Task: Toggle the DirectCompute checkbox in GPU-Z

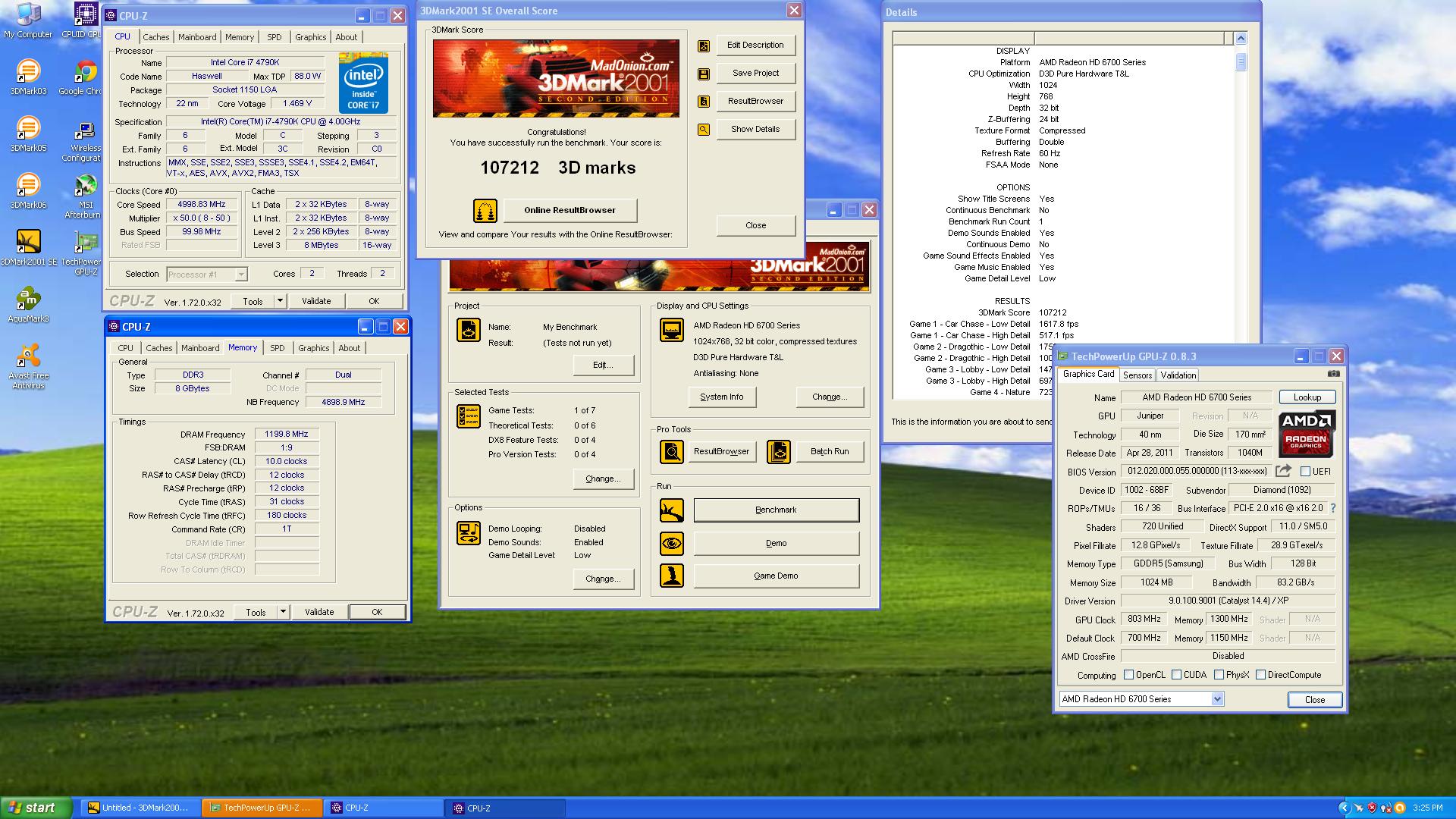Action: (1260, 675)
